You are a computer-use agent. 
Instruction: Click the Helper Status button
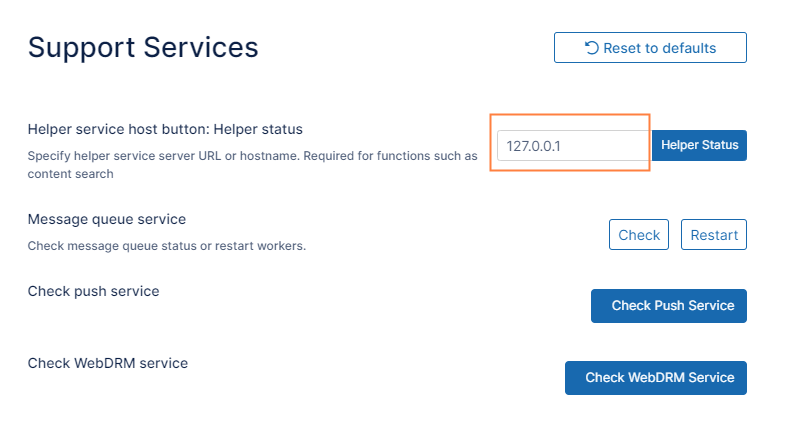click(x=699, y=145)
